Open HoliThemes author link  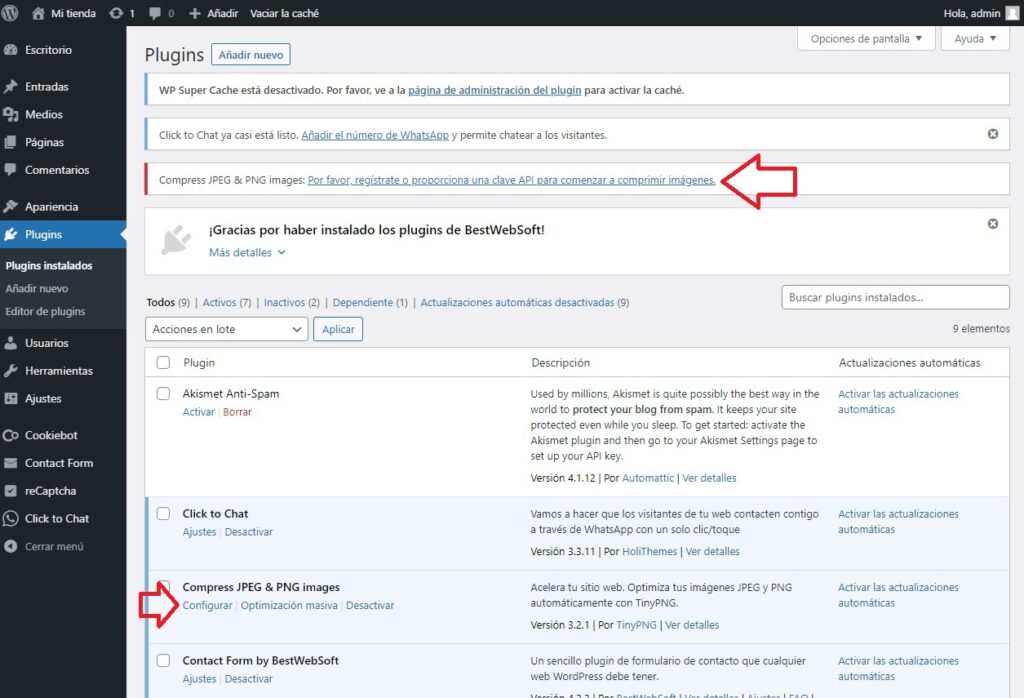650,552
